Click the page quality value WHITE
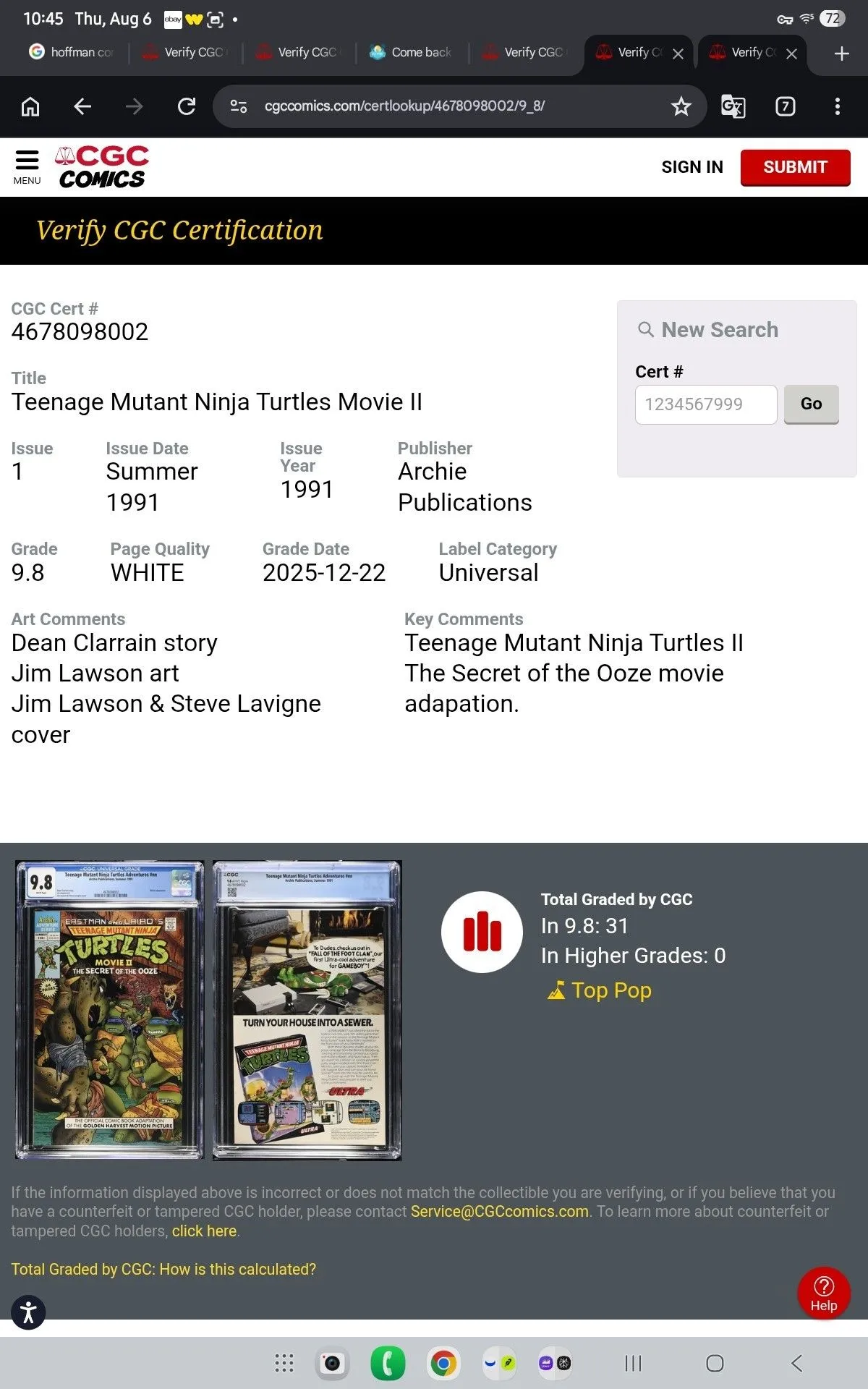Viewport: 868px width, 1389px height. coord(147,572)
